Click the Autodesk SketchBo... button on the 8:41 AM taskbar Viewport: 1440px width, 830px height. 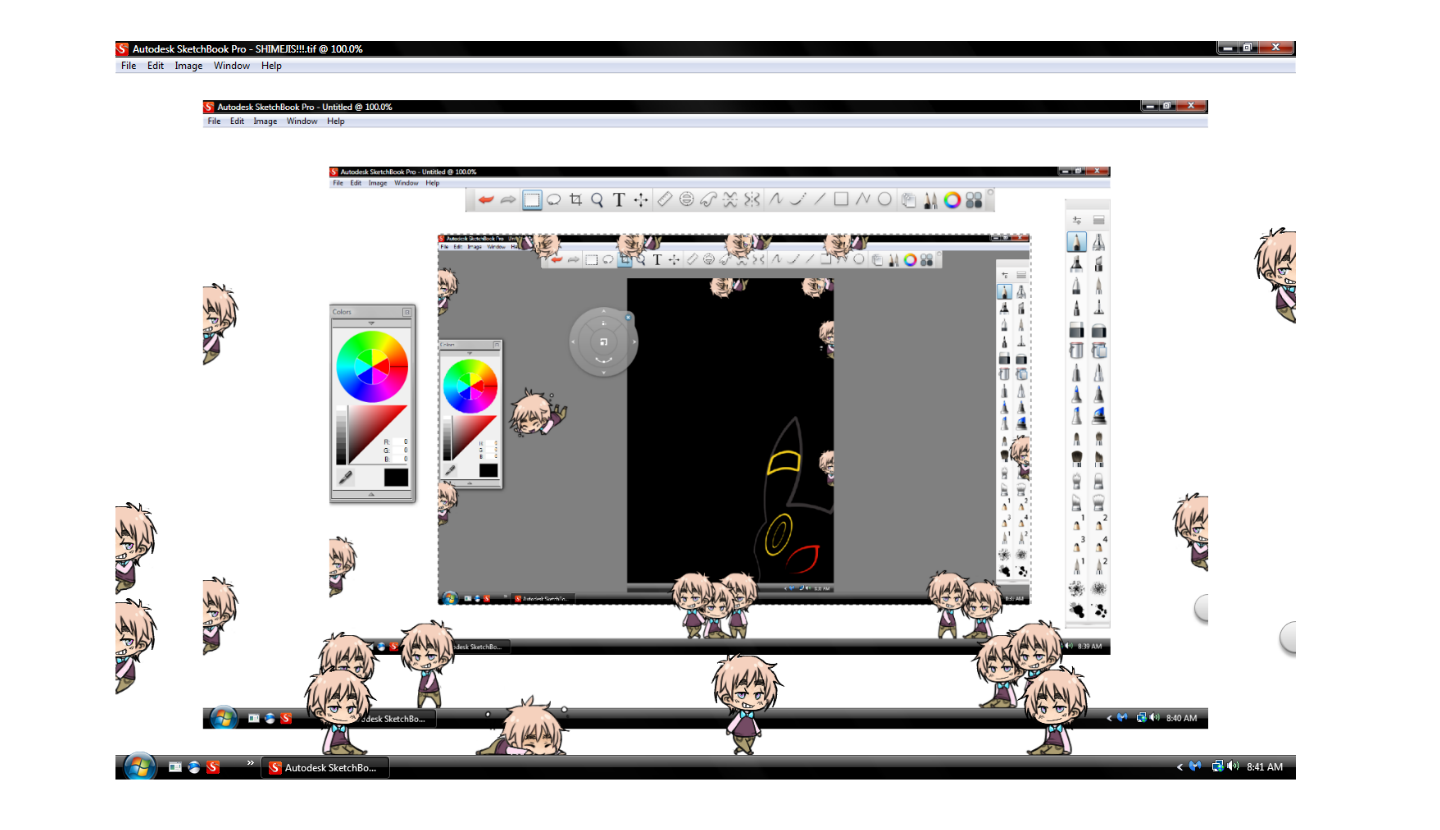(x=325, y=768)
